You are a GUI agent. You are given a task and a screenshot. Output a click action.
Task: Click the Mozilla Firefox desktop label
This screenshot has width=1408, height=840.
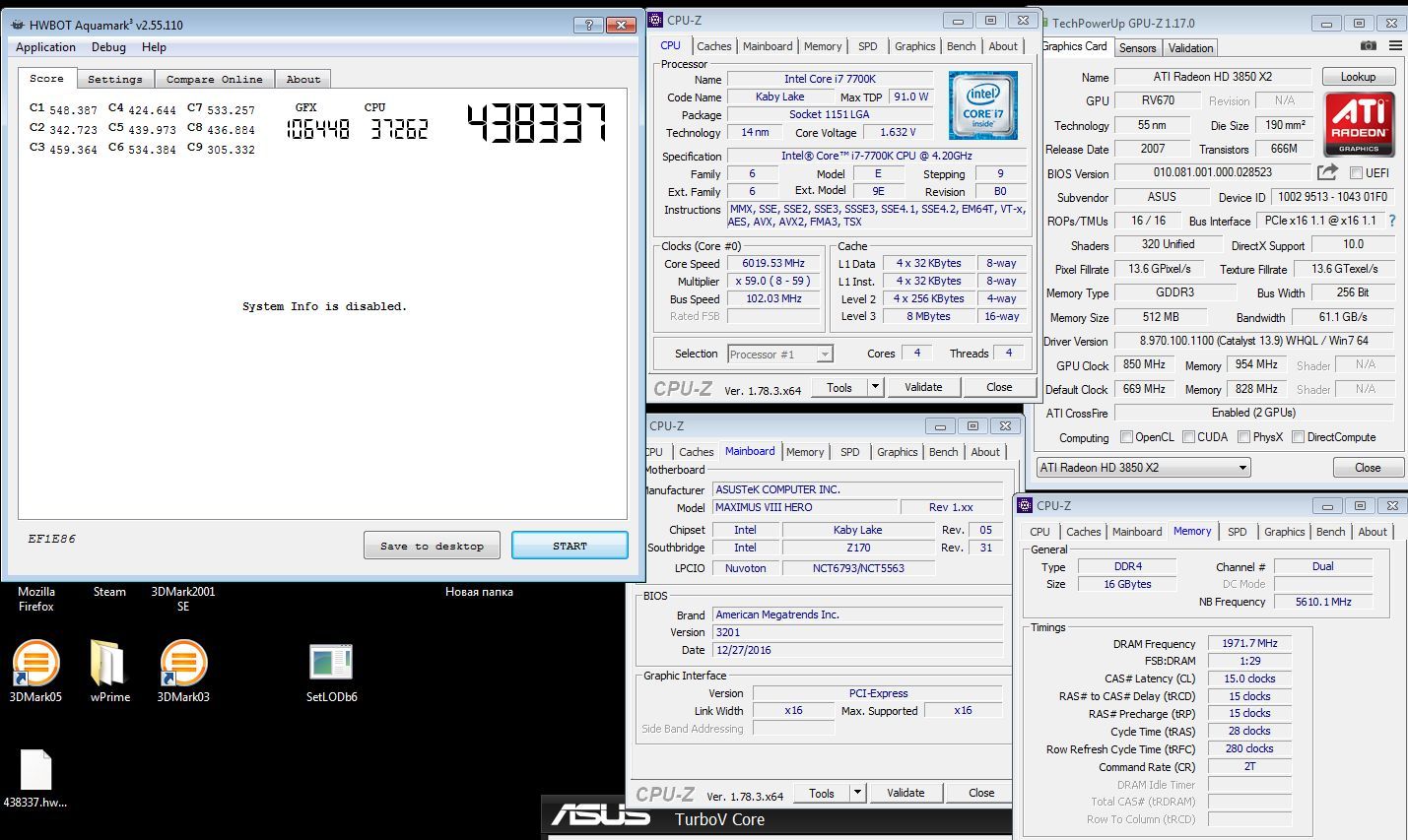pyautogui.click(x=36, y=599)
